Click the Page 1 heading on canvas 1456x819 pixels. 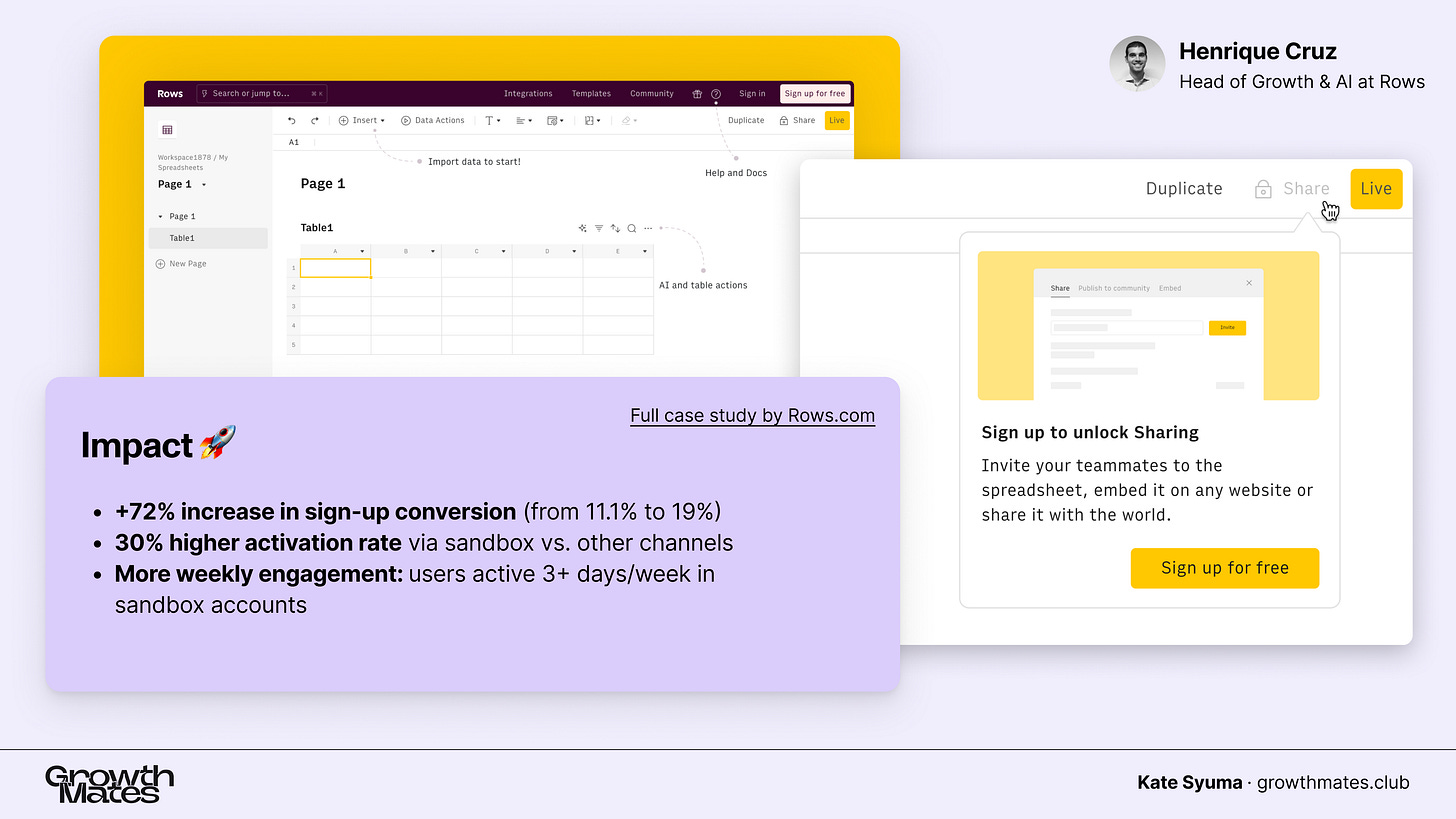click(323, 184)
